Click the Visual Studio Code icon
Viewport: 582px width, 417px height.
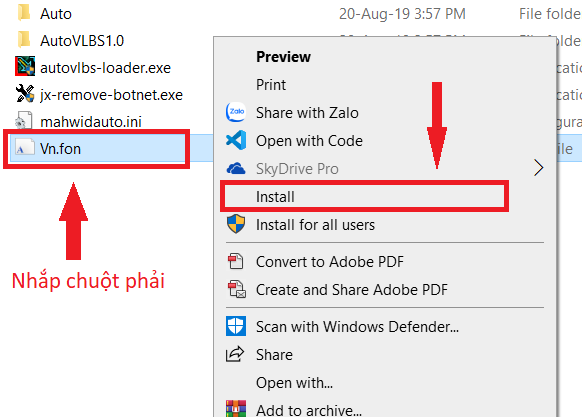click(x=236, y=140)
